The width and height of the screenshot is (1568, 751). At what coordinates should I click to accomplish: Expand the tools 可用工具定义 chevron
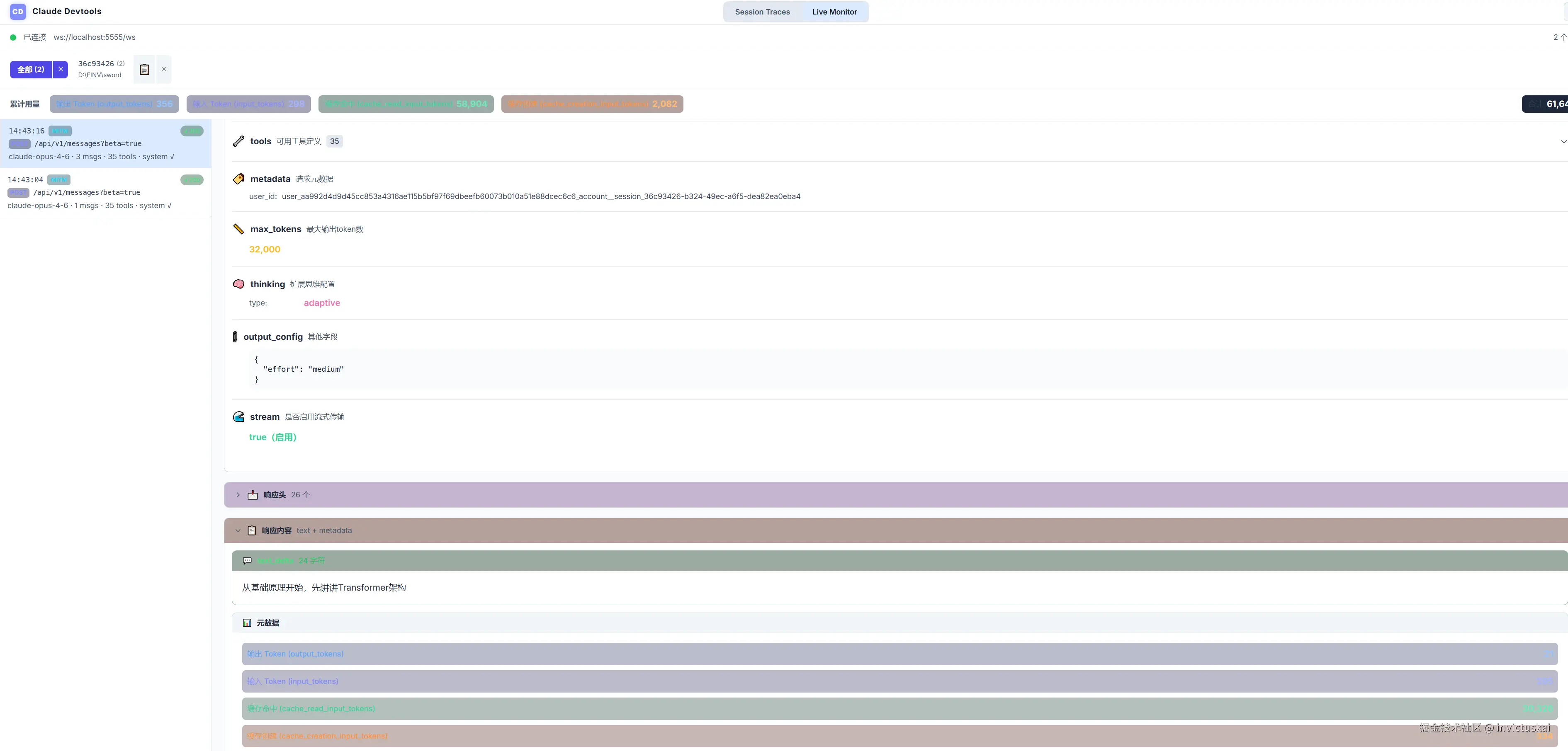(1563, 142)
